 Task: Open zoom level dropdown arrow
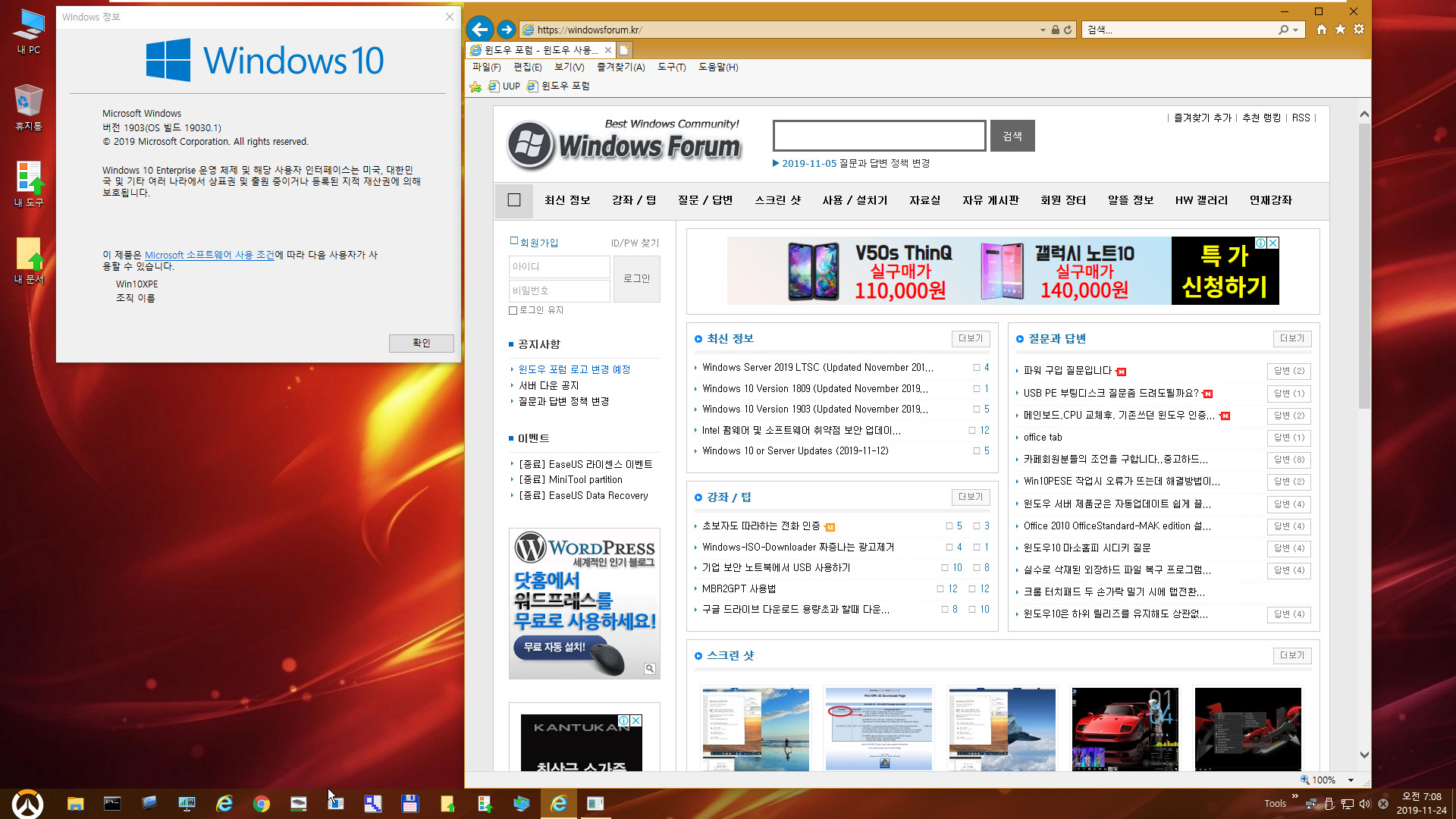(x=1351, y=780)
